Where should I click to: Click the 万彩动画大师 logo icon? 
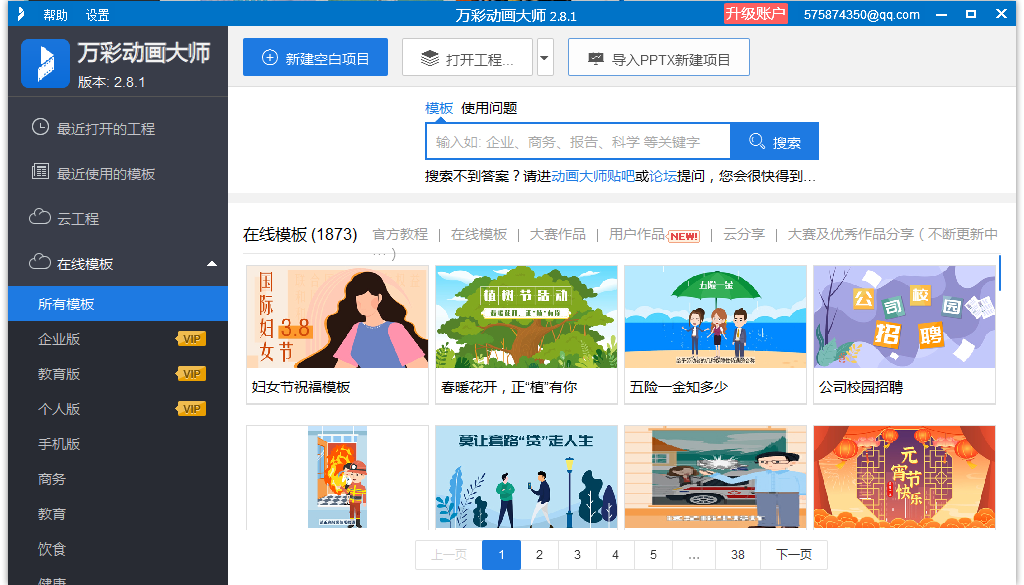click(x=45, y=64)
